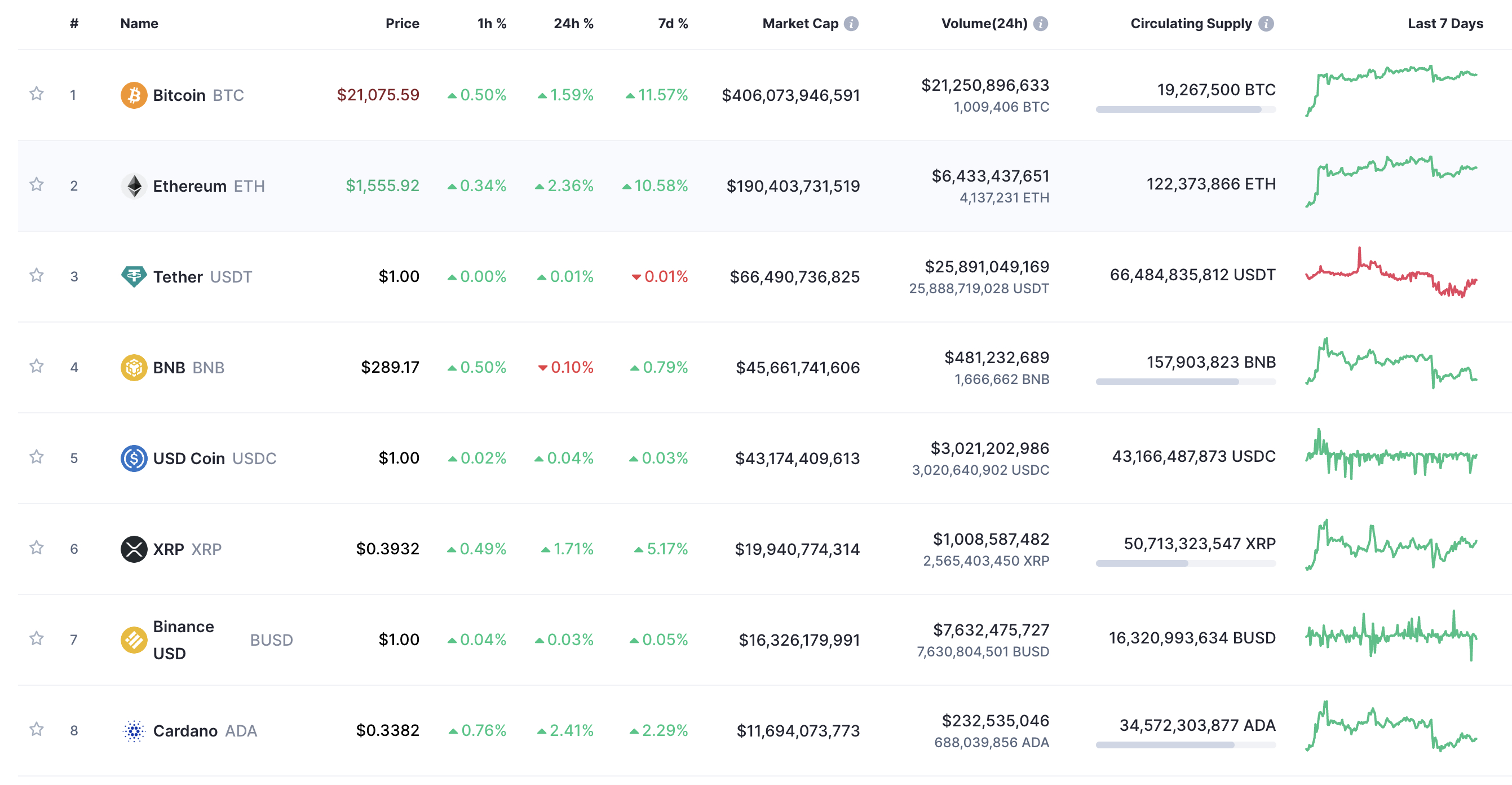Star Ethereum to add to watchlist

pyautogui.click(x=37, y=185)
